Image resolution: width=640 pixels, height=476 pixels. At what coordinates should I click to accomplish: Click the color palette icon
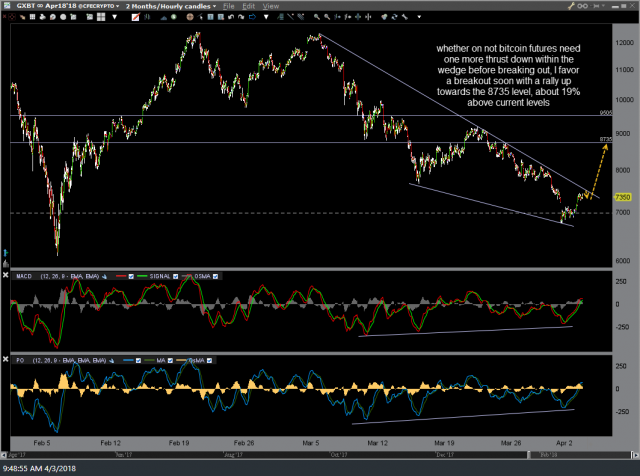(x=384, y=17)
